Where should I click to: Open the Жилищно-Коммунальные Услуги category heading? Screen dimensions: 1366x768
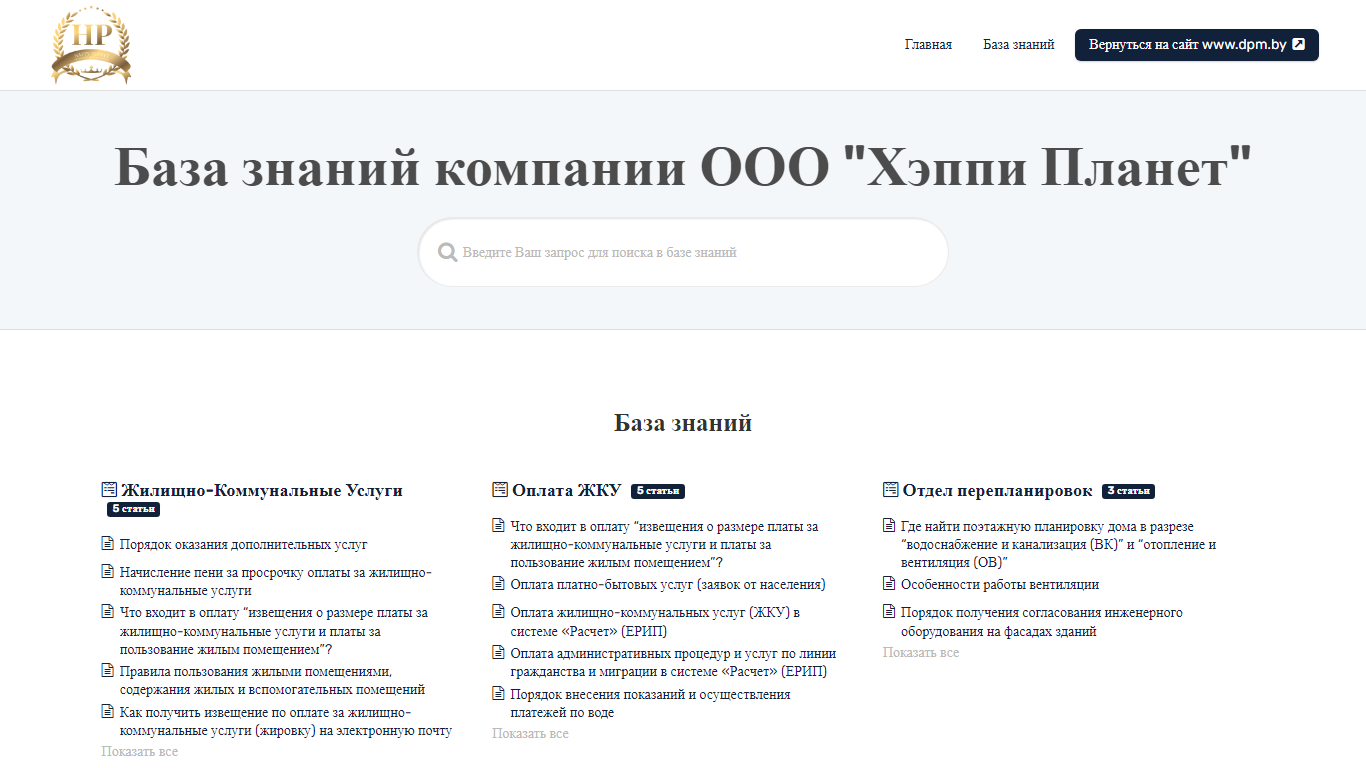coord(262,490)
